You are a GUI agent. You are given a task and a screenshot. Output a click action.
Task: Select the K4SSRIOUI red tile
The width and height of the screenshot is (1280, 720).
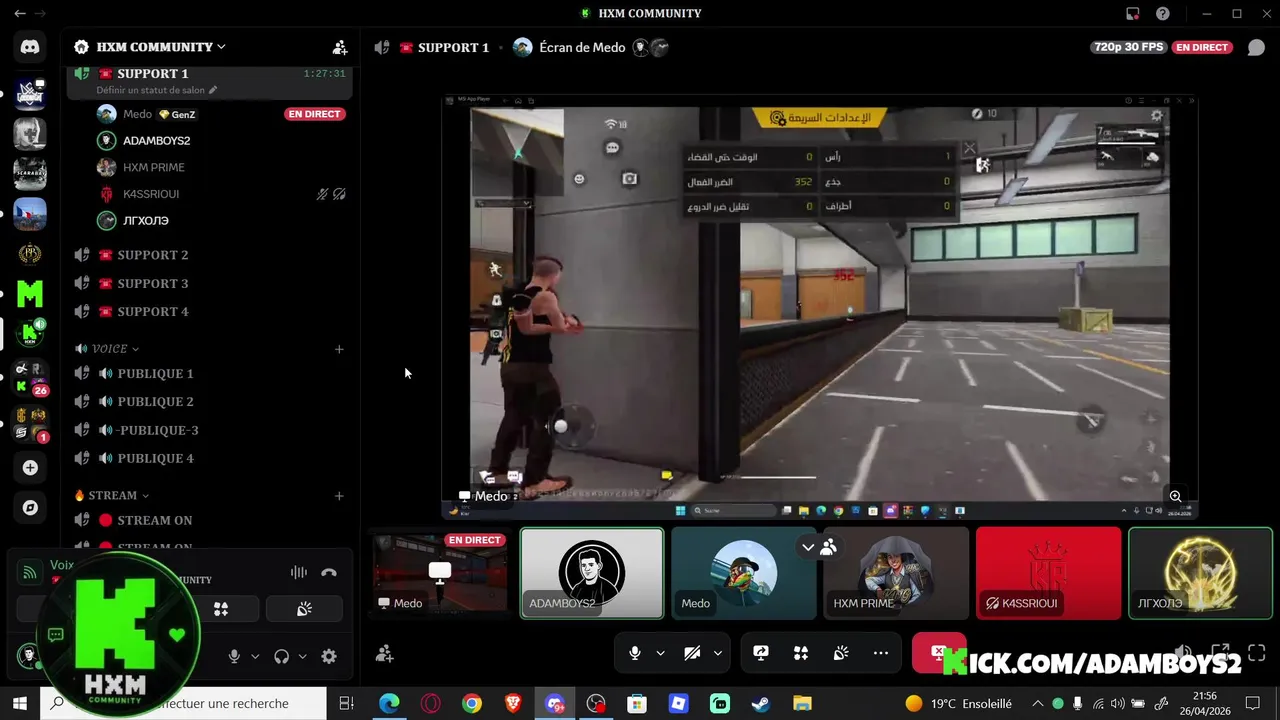(x=1048, y=573)
